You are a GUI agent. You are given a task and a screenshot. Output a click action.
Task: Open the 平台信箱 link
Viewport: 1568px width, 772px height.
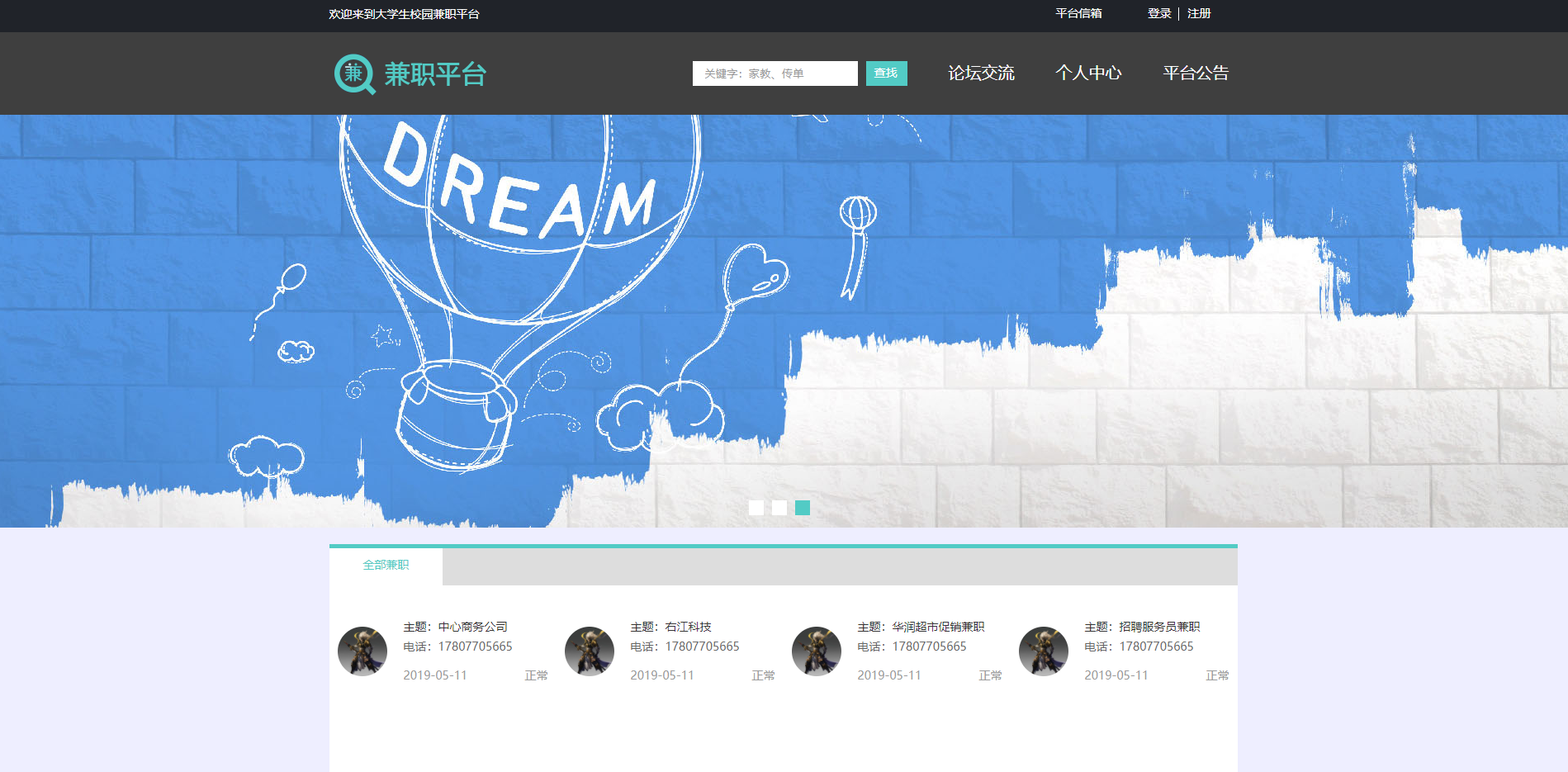point(1078,14)
